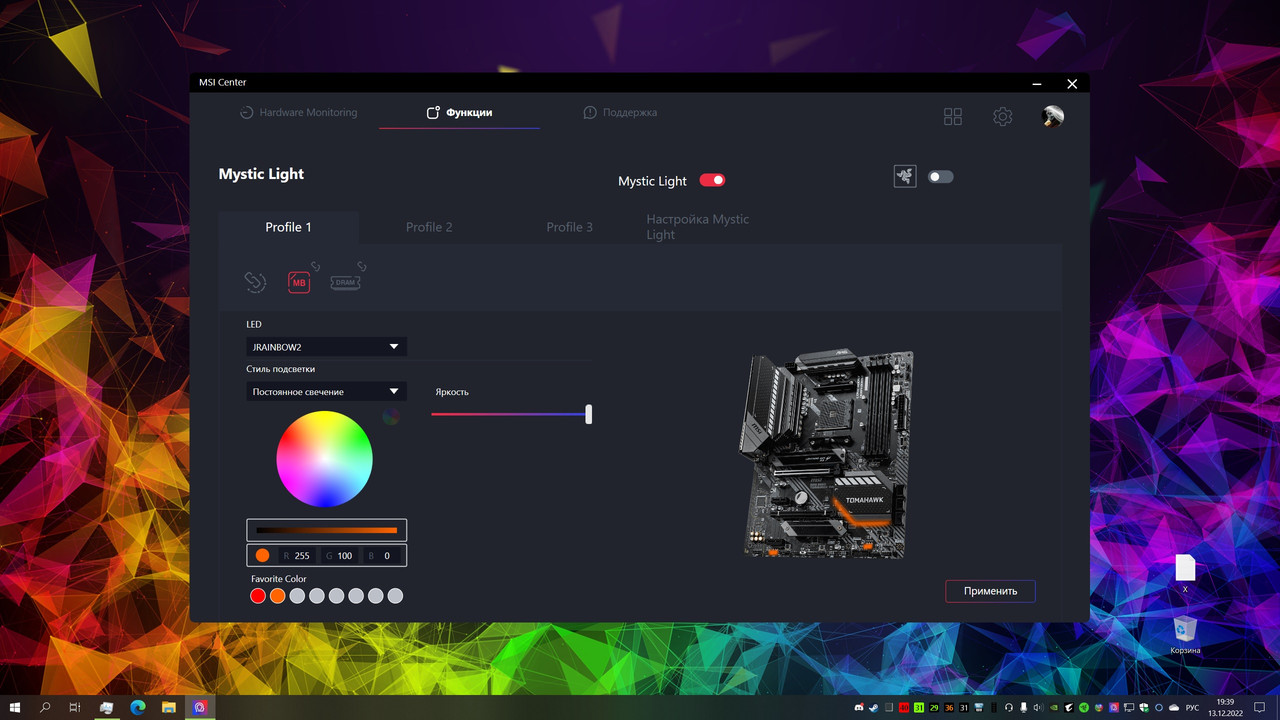Screen dimensions: 1280x720
Task: Select the Корзина recycle bin icon
Action: tap(1185, 635)
